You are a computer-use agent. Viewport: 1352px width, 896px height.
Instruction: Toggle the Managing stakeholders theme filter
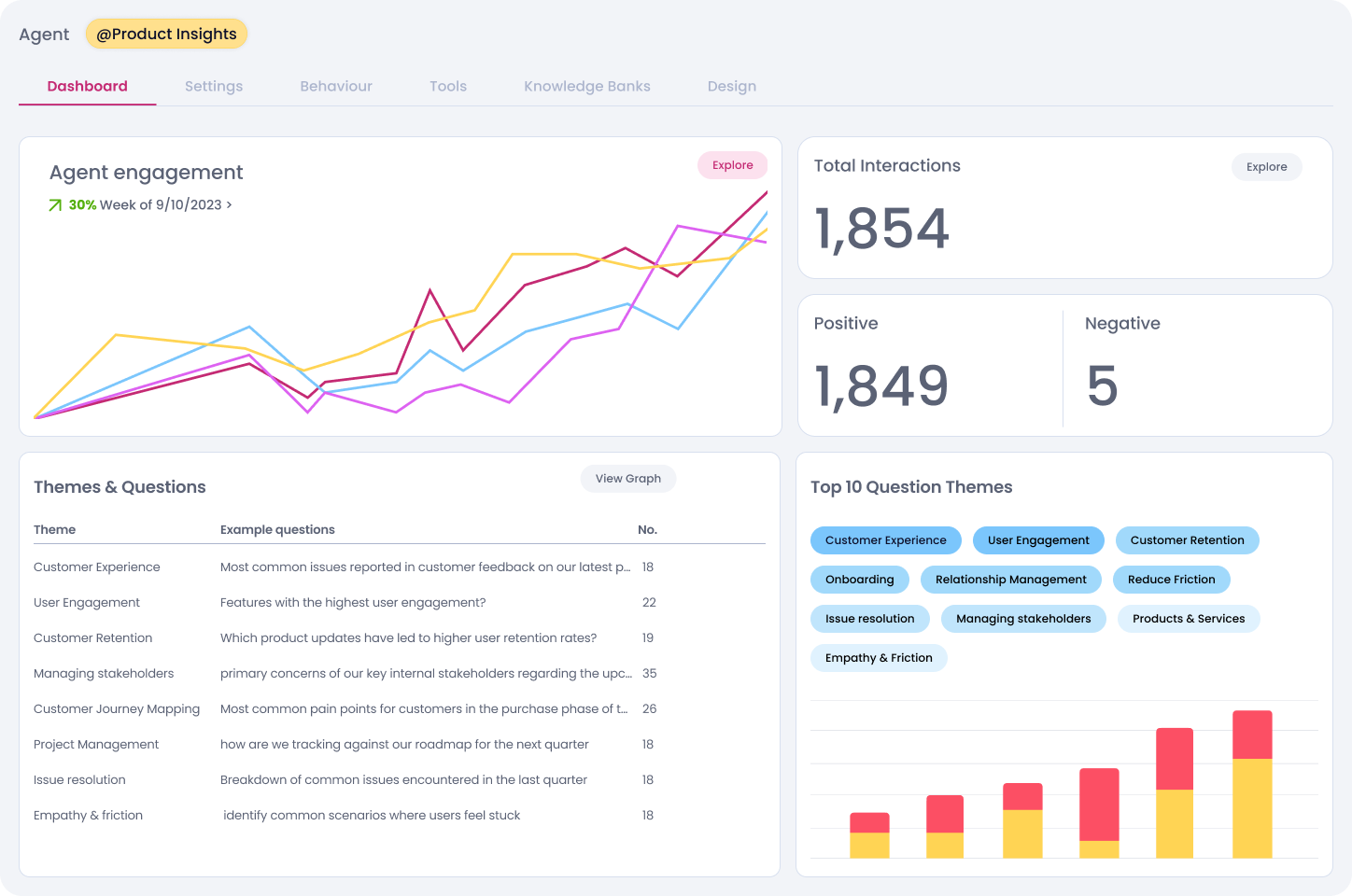[x=1023, y=619]
